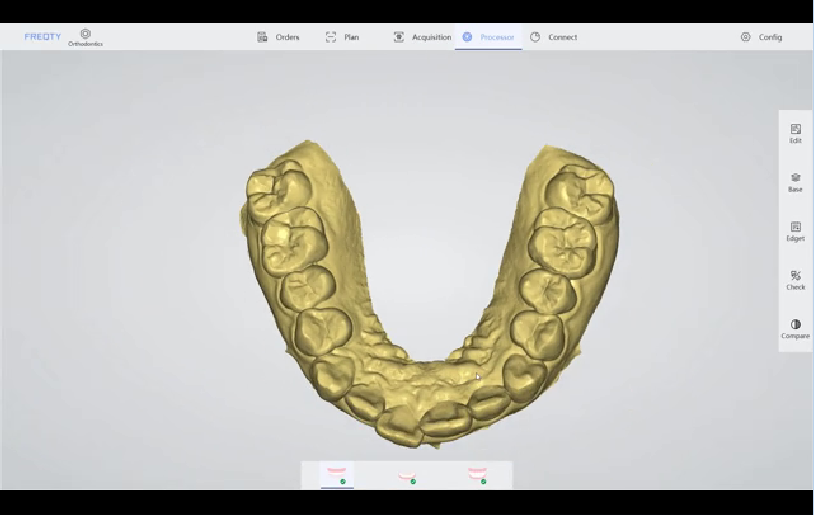This screenshot has width=814, height=515.
Task: Switch to the Orders tab
Action: pos(278,37)
